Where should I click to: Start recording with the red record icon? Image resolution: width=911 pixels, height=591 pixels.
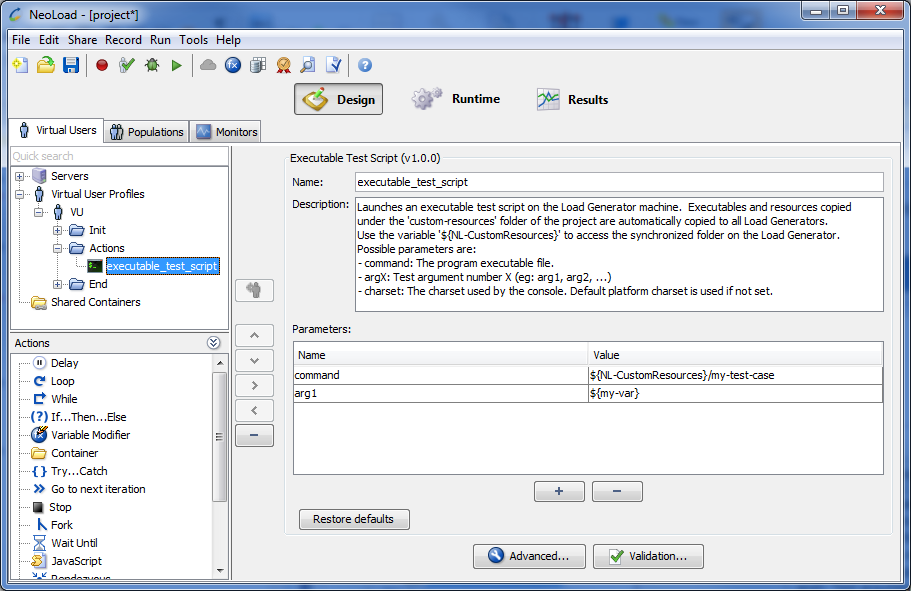(102, 65)
